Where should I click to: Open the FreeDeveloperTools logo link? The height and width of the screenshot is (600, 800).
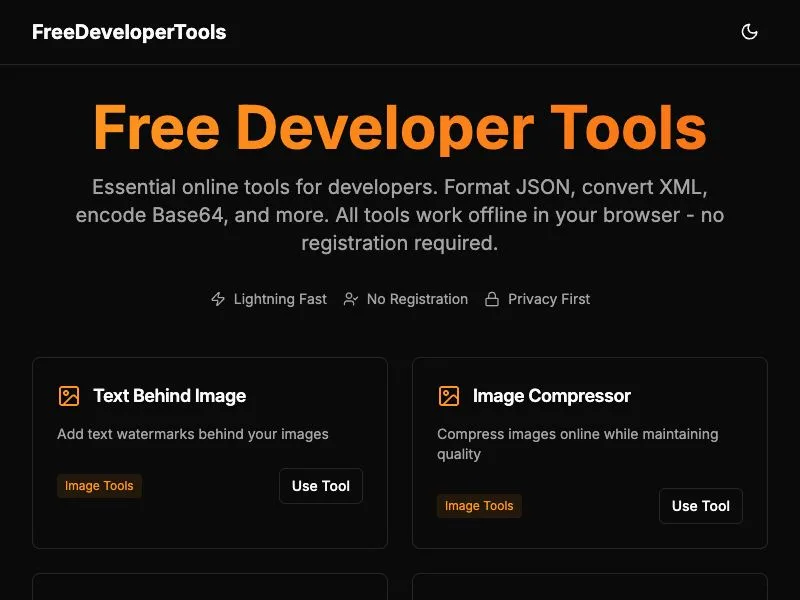pyautogui.click(x=129, y=32)
